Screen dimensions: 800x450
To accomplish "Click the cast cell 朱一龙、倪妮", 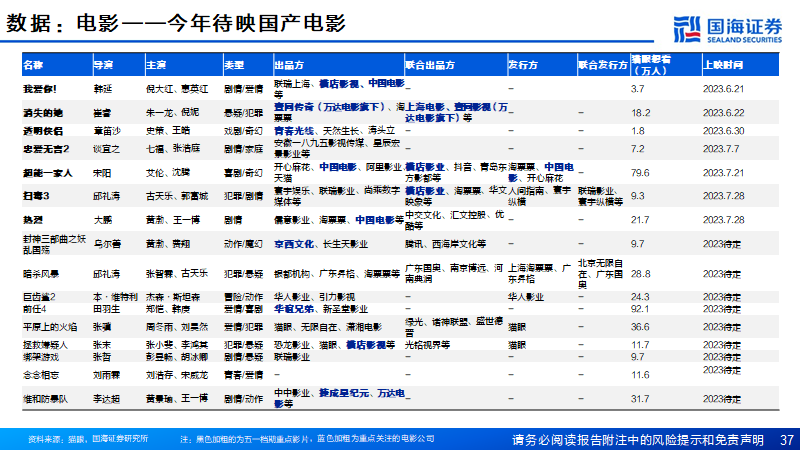I will click(172, 113).
